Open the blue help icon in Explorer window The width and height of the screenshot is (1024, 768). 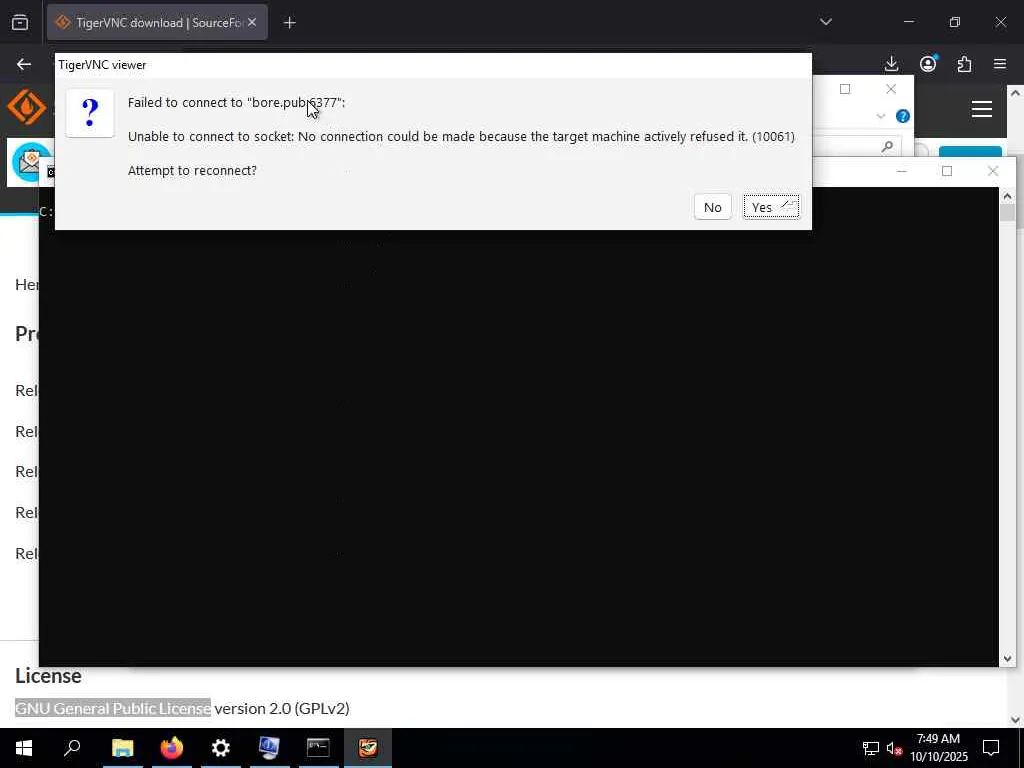click(903, 116)
